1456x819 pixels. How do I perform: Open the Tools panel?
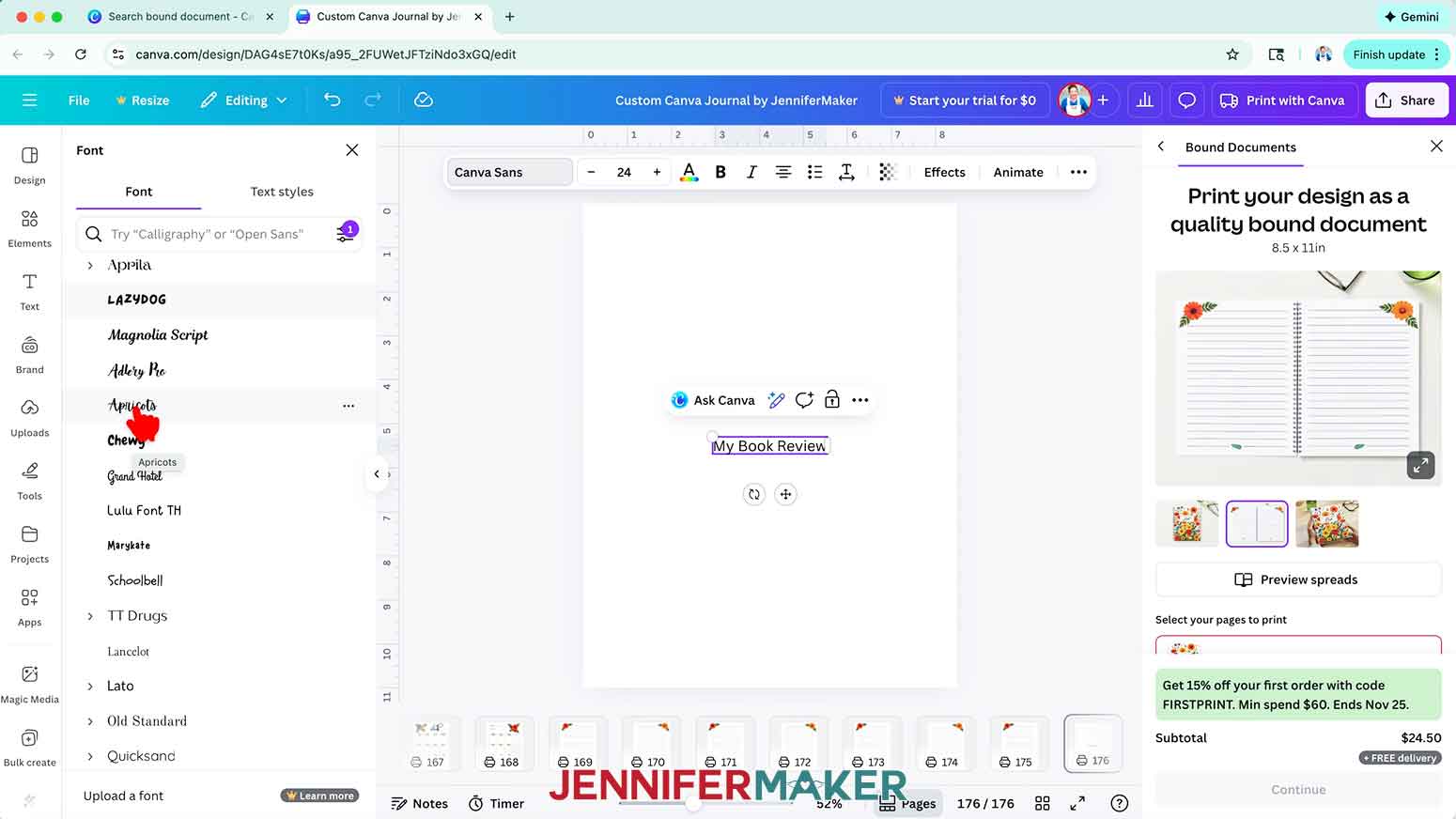pos(29,481)
